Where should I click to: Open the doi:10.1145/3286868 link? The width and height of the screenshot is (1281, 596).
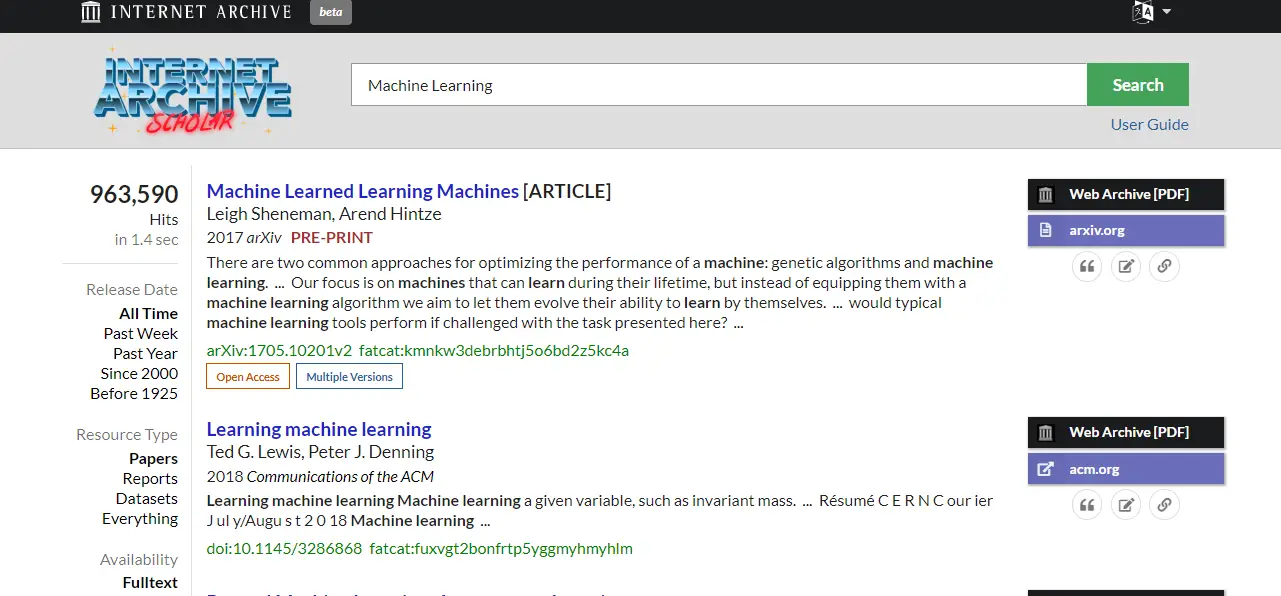284,549
